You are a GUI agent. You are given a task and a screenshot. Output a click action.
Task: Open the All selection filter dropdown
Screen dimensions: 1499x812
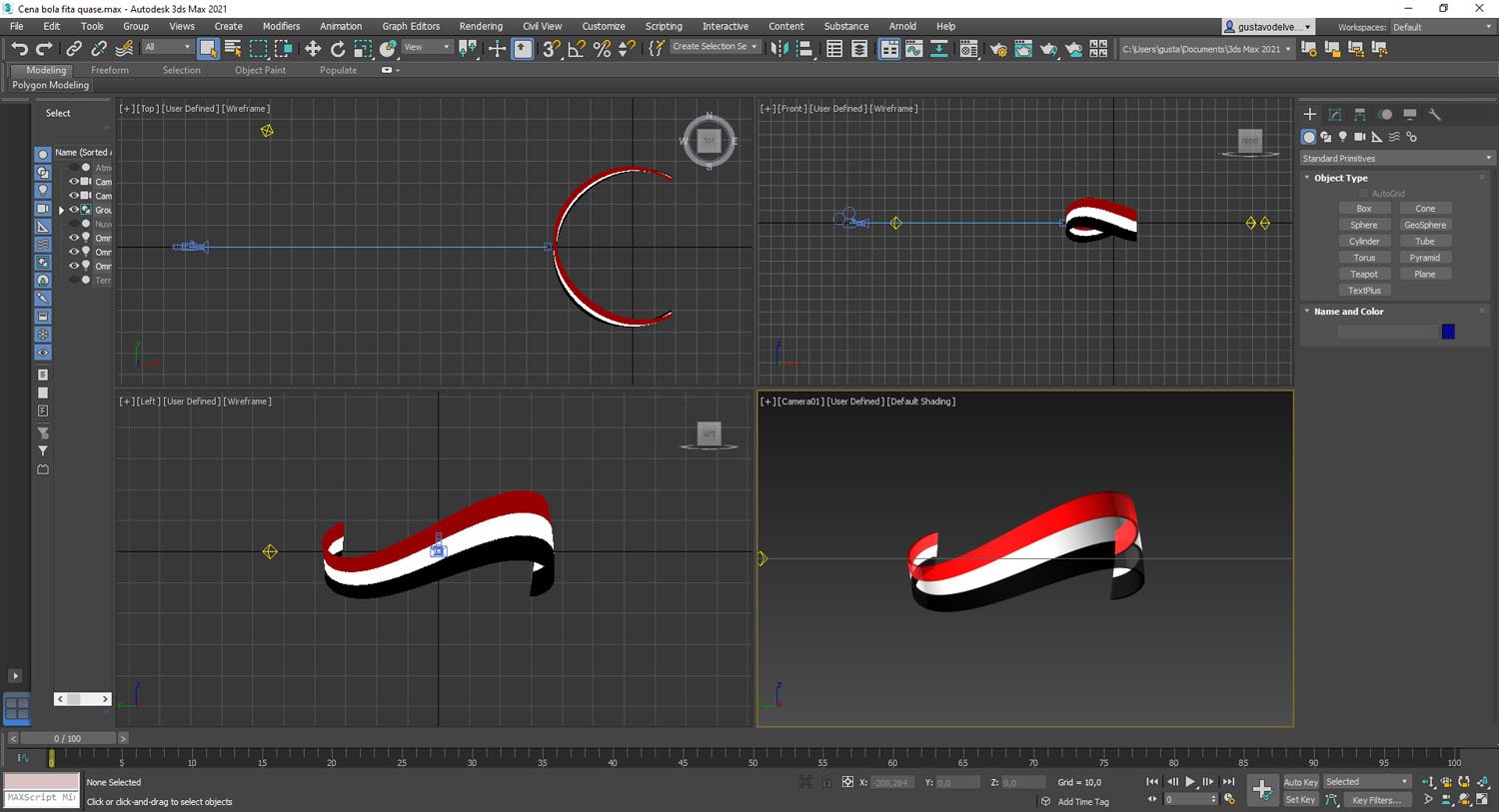(167, 47)
